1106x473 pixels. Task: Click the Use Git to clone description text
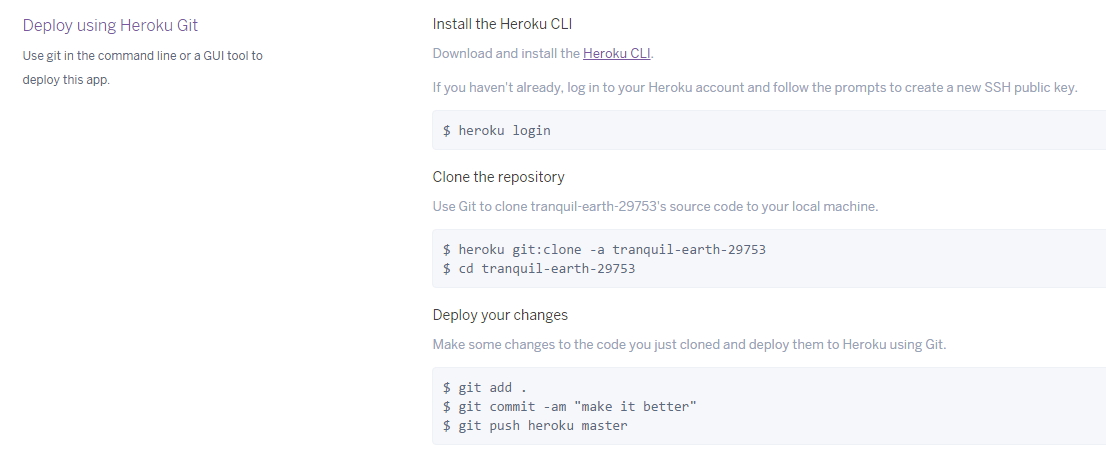coord(655,207)
